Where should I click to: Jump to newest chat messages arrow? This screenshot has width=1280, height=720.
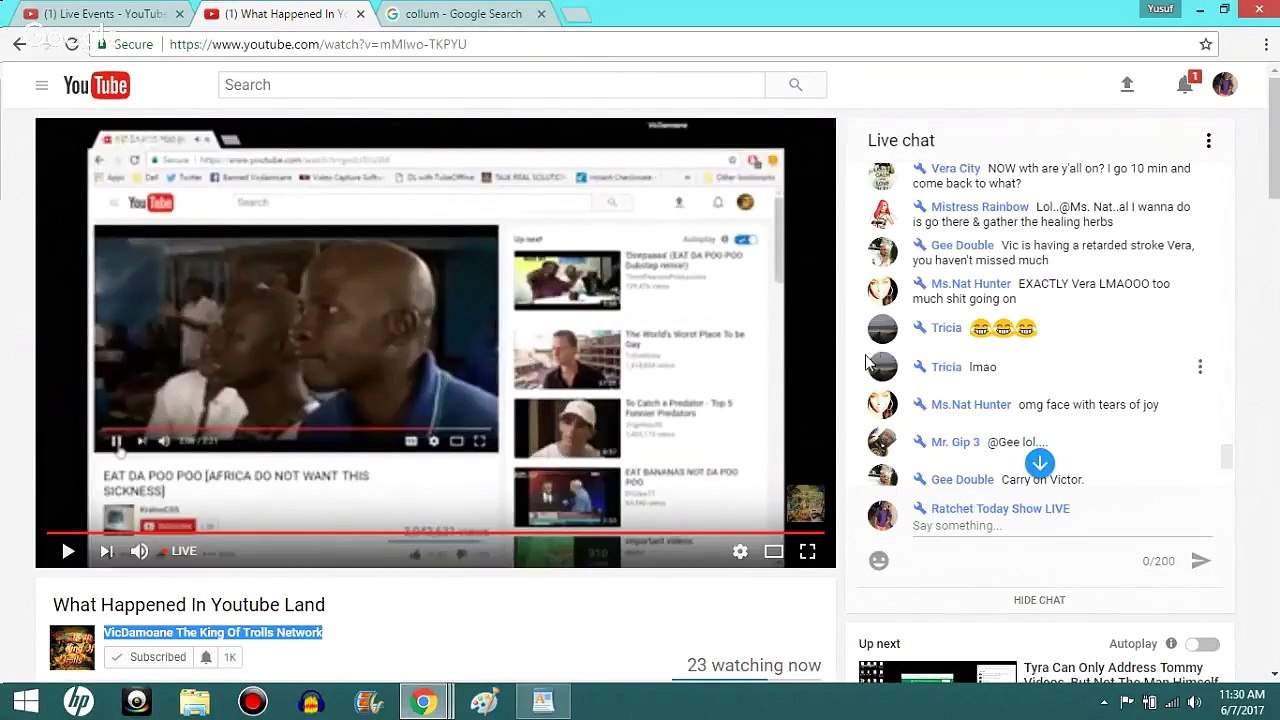click(1040, 463)
